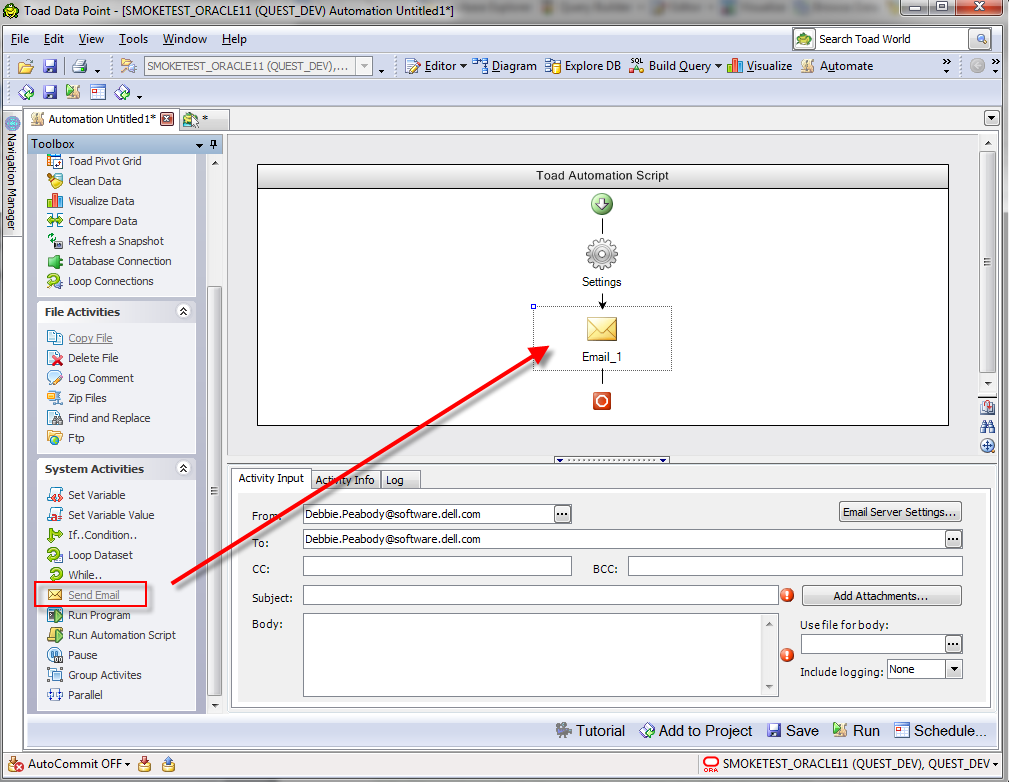Select Send Email activity
Screen dimensions: 1009x782
pos(84,595)
